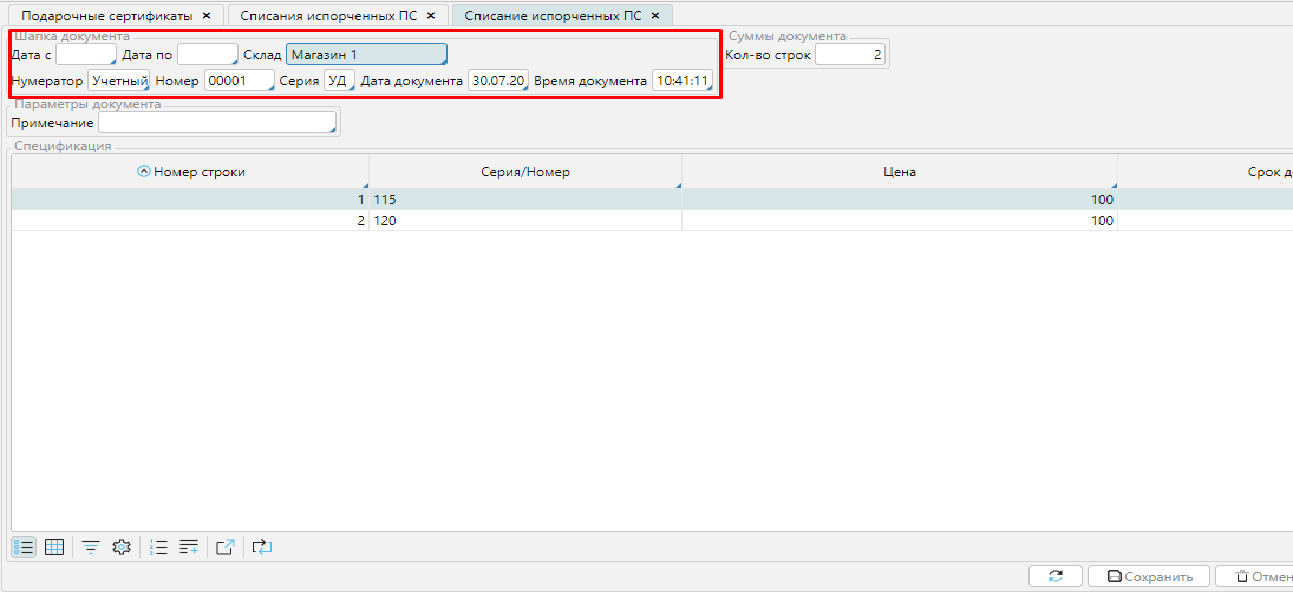Open table settings gear icon
Screen dimensions: 1293x592
tap(122, 547)
